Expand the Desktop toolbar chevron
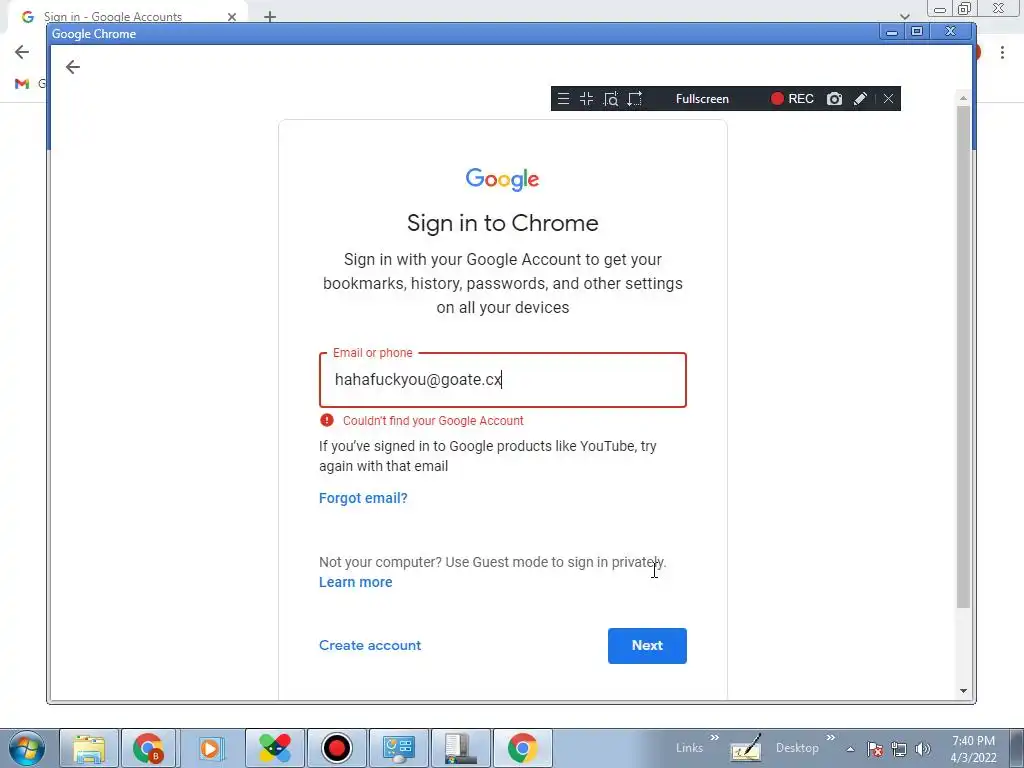This screenshot has width=1024, height=768. pos(830,738)
